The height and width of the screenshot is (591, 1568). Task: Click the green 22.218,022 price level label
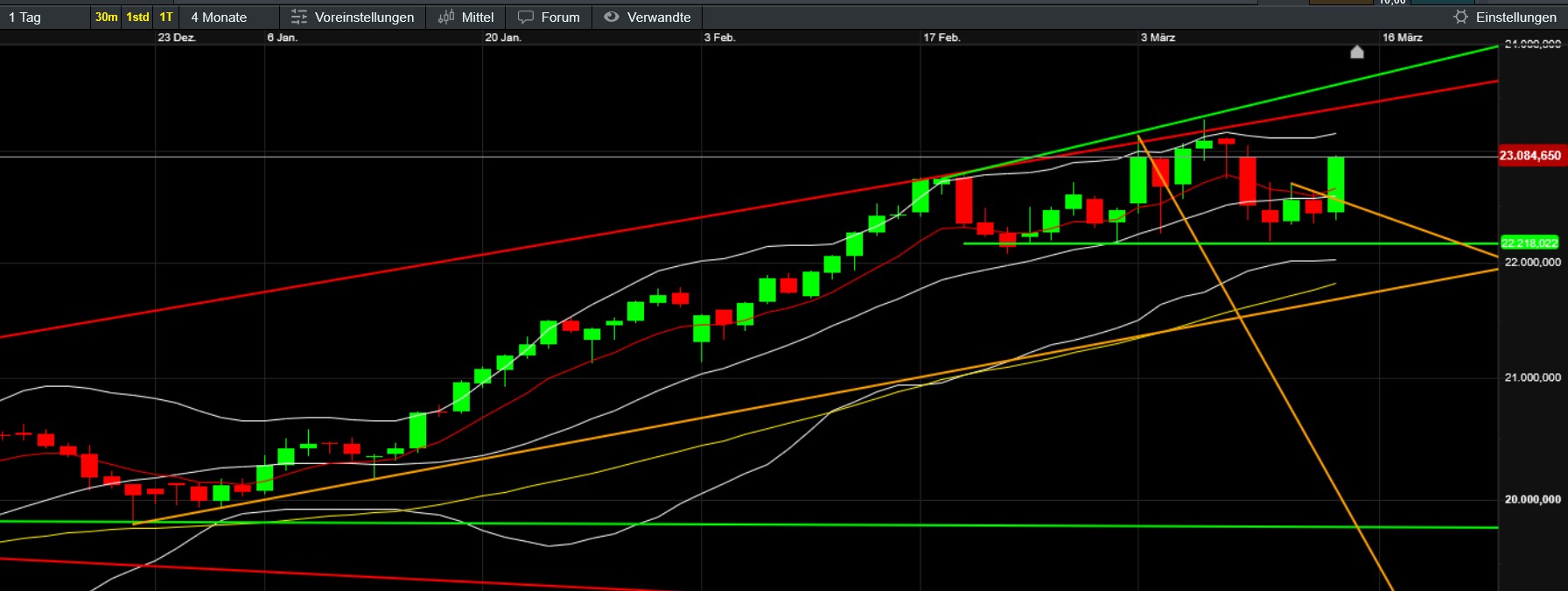(x=1529, y=243)
